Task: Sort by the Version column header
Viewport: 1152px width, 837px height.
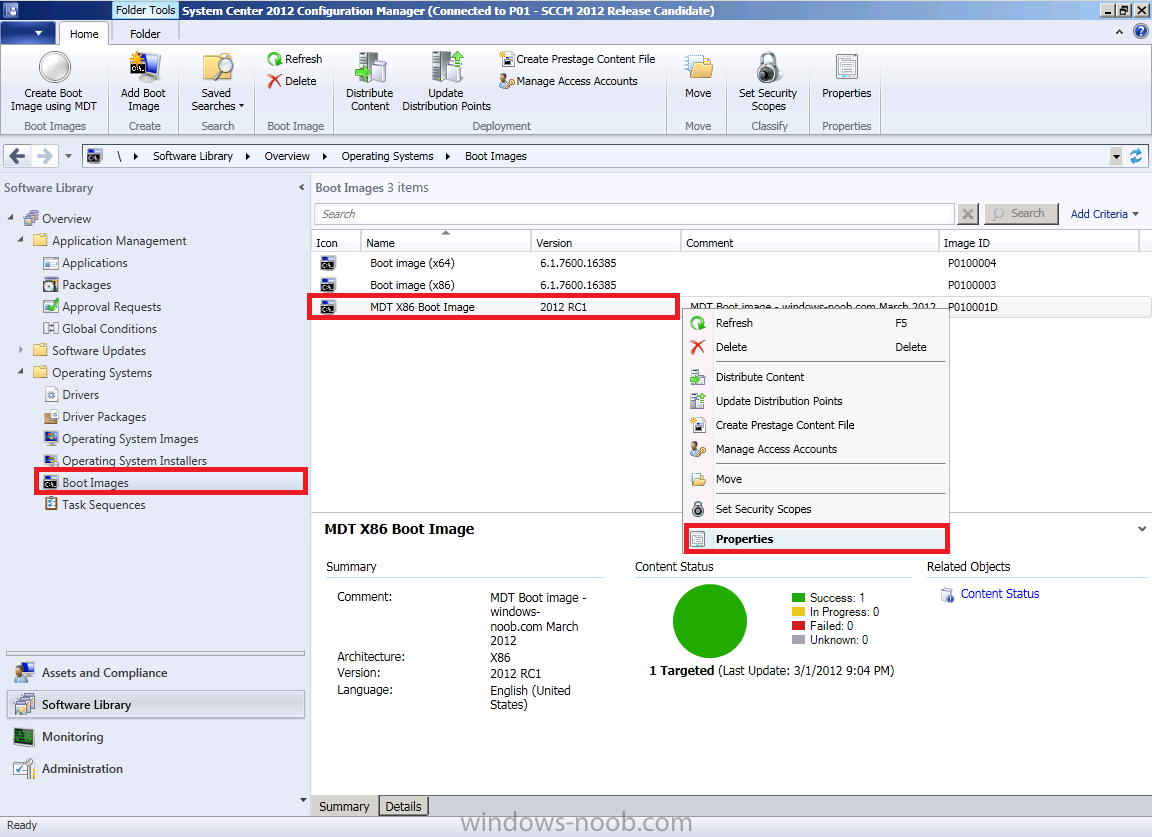Action: click(x=605, y=243)
